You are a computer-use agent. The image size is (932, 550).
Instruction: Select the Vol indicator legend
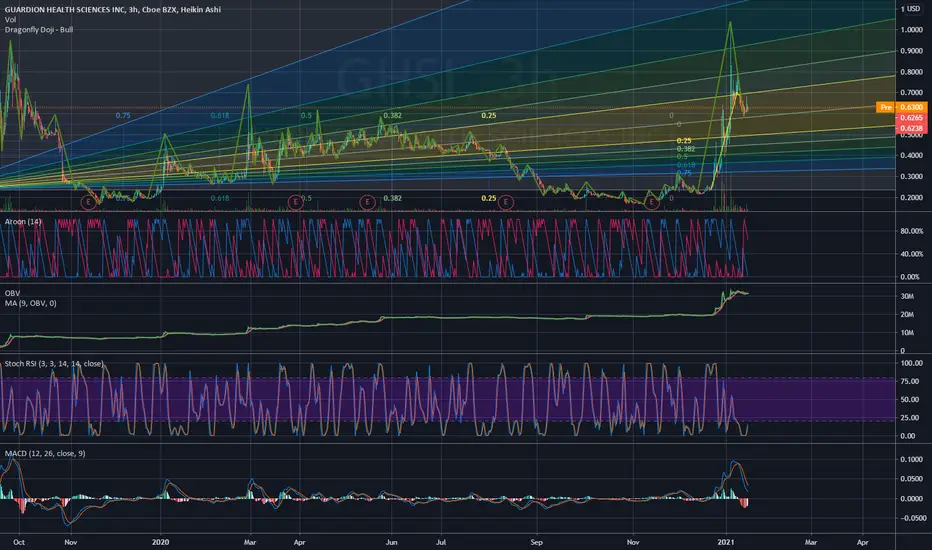click(11, 20)
